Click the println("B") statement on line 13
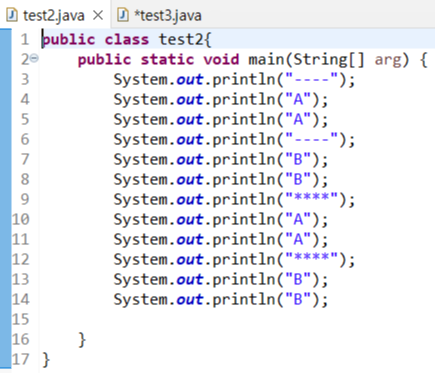Screen dimensions: 435x373 tap(221, 280)
